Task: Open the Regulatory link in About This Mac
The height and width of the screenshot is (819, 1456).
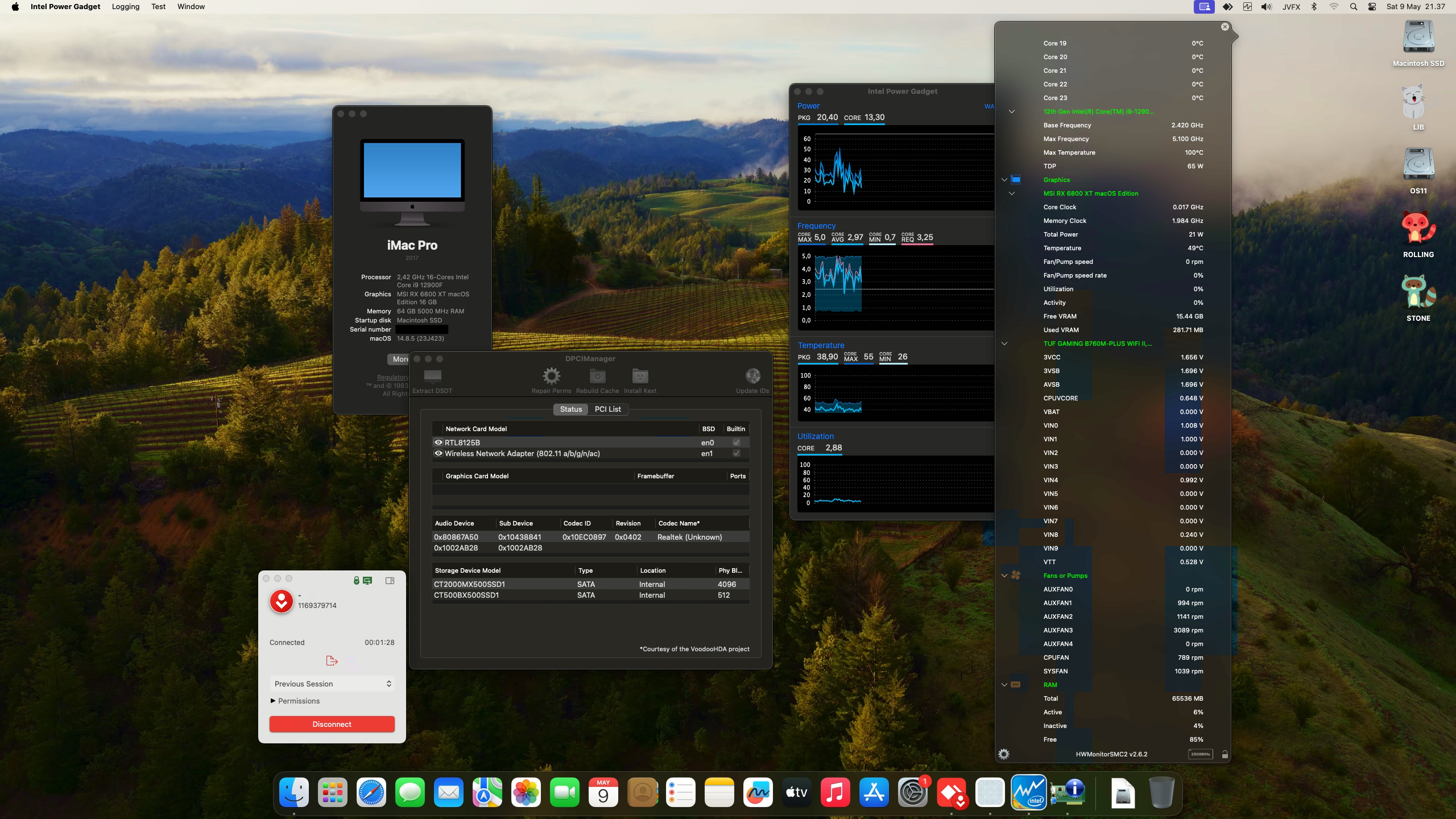Action: pyautogui.click(x=392, y=377)
